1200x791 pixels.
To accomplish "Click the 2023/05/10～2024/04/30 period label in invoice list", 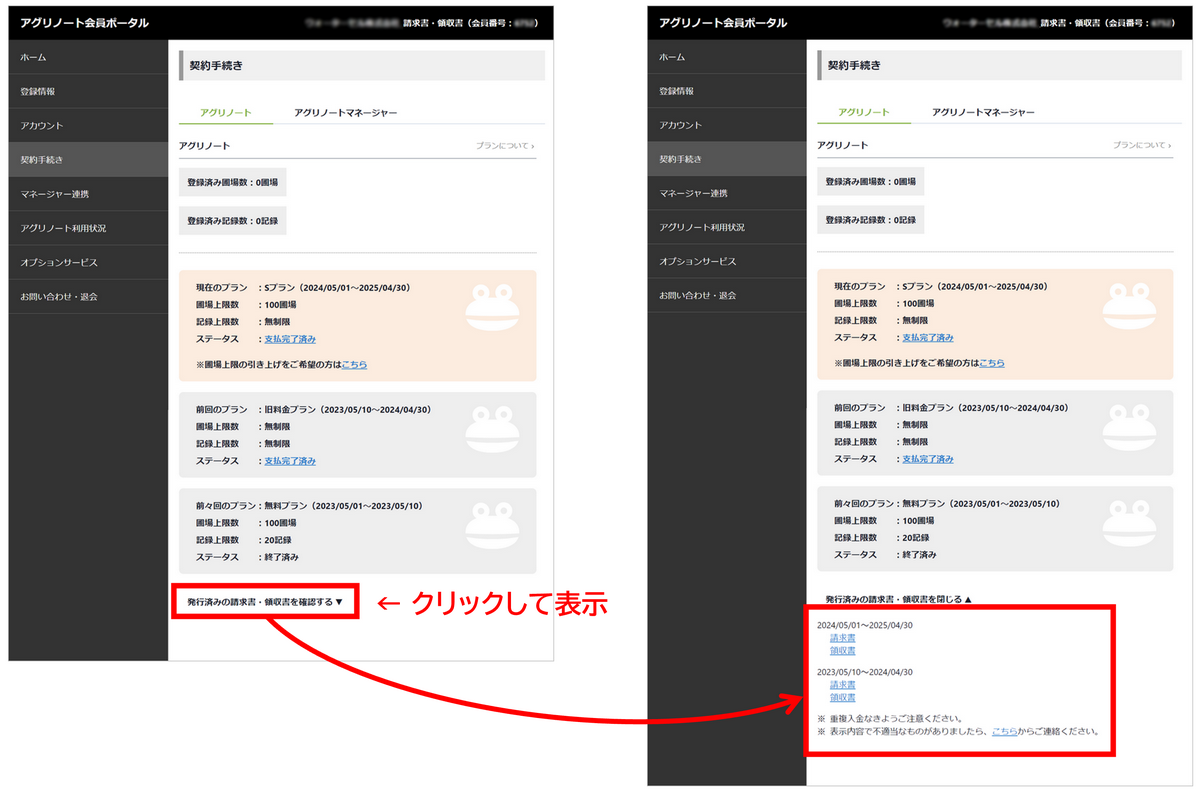I will [x=865, y=672].
